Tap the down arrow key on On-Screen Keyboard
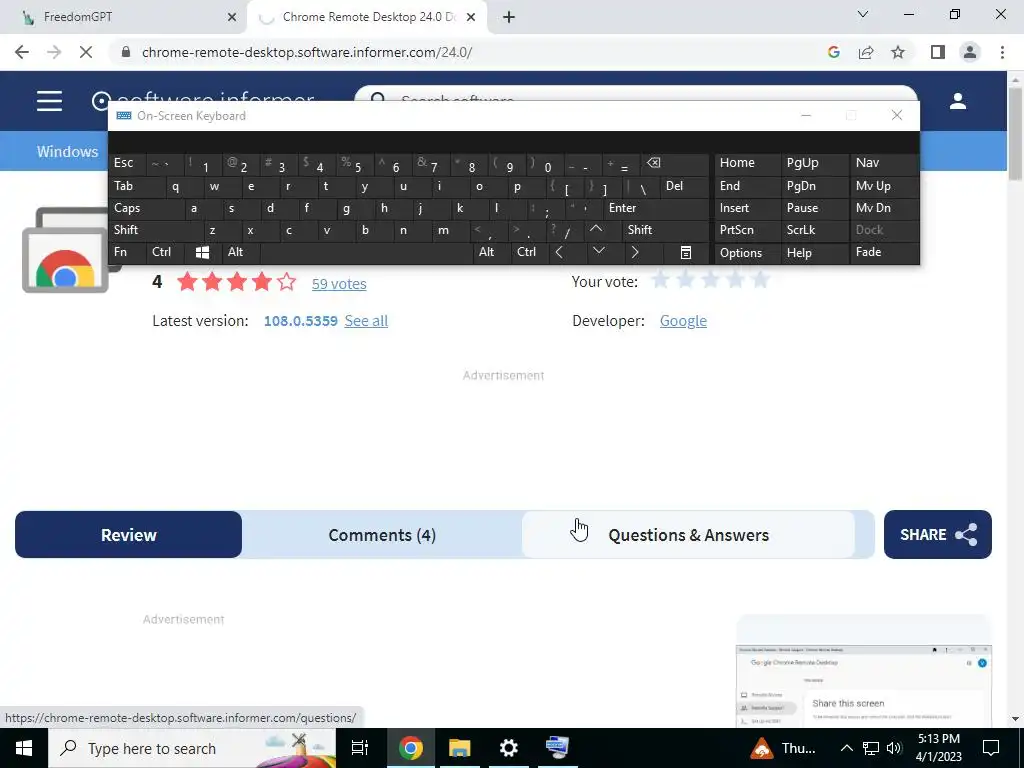This screenshot has width=1024, height=768. [x=599, y=251]
